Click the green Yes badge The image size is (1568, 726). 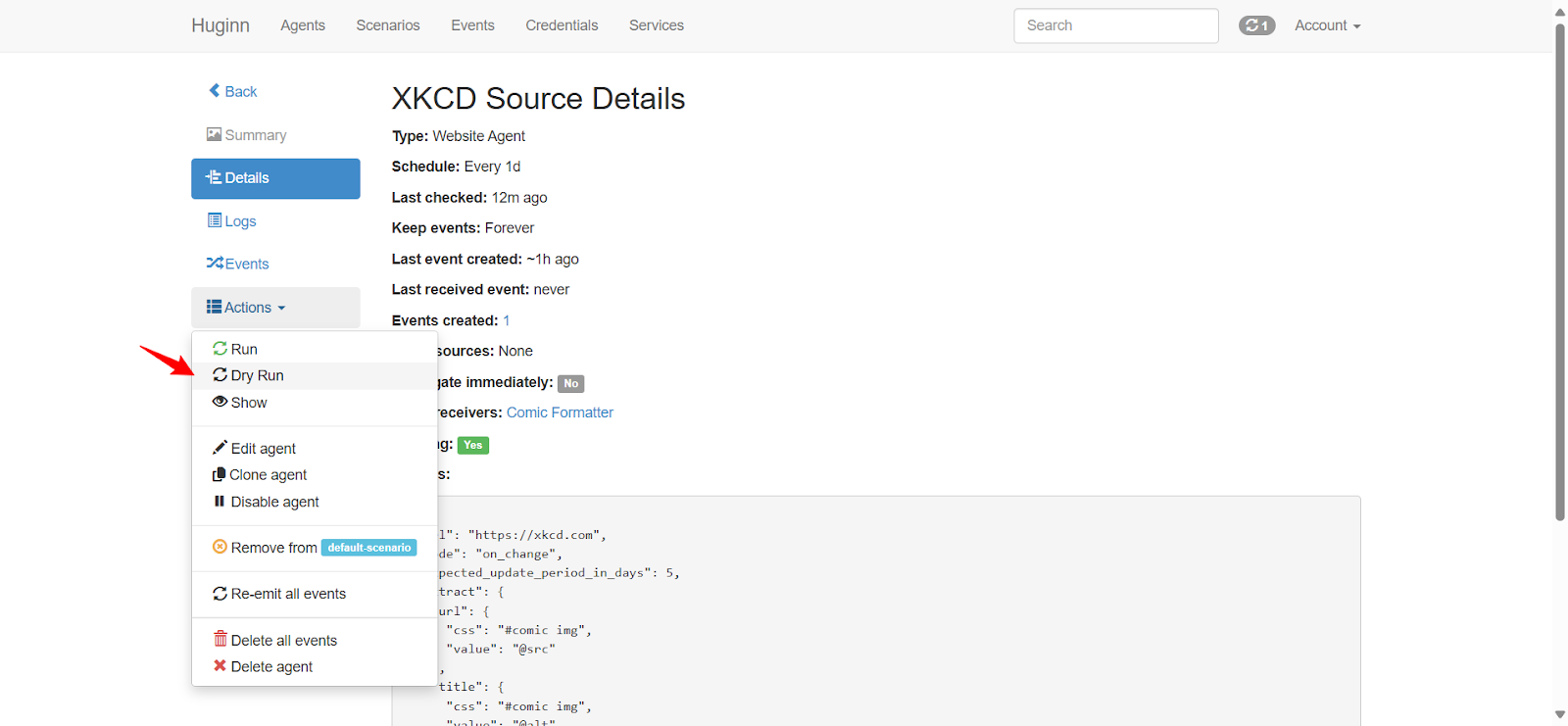pos(473,445)
